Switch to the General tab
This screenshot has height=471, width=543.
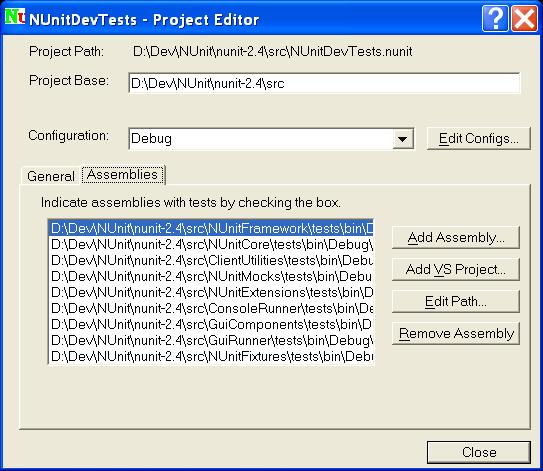tap(51, 176)
